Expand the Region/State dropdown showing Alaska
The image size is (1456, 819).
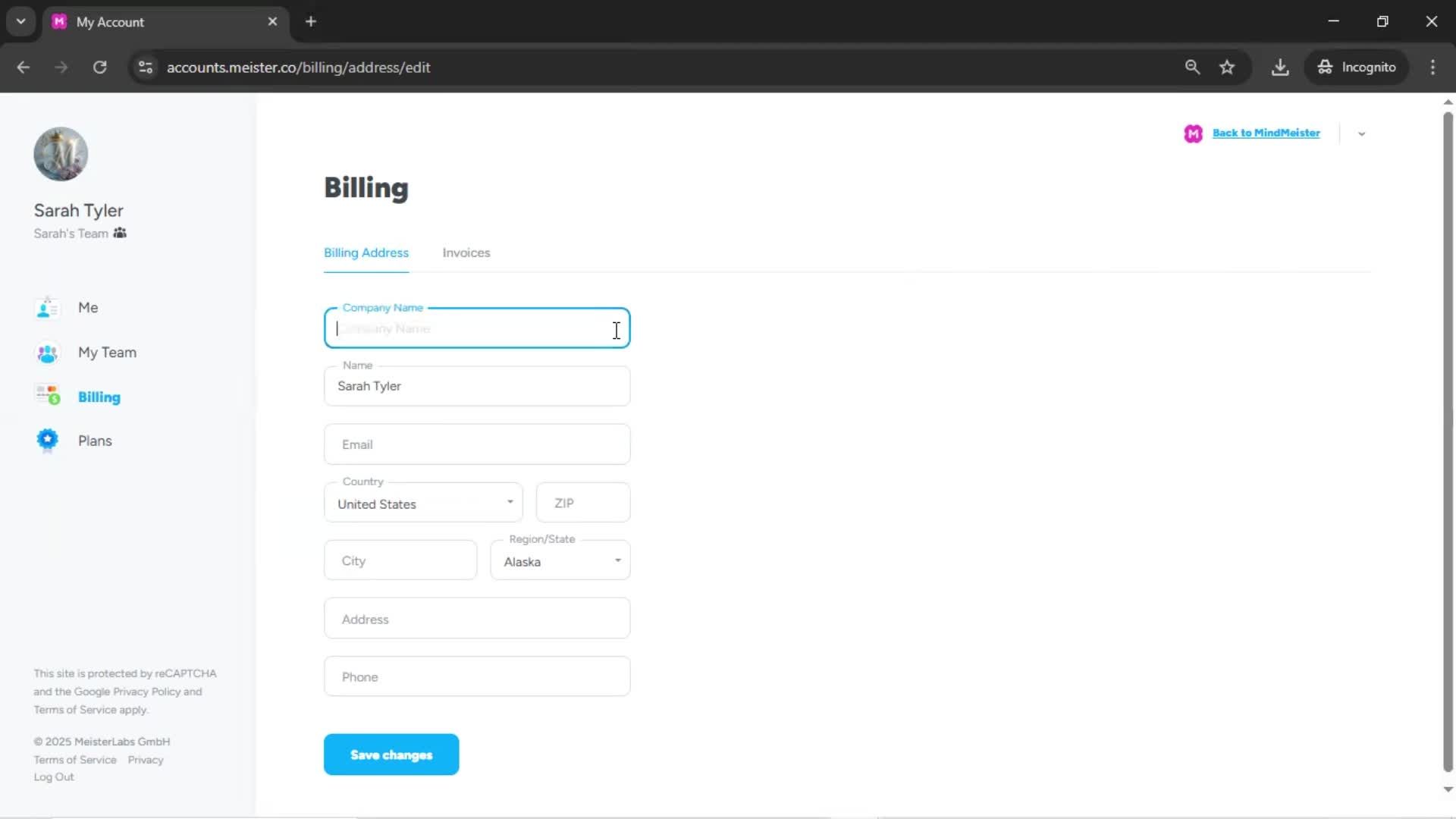pos(560,561)
